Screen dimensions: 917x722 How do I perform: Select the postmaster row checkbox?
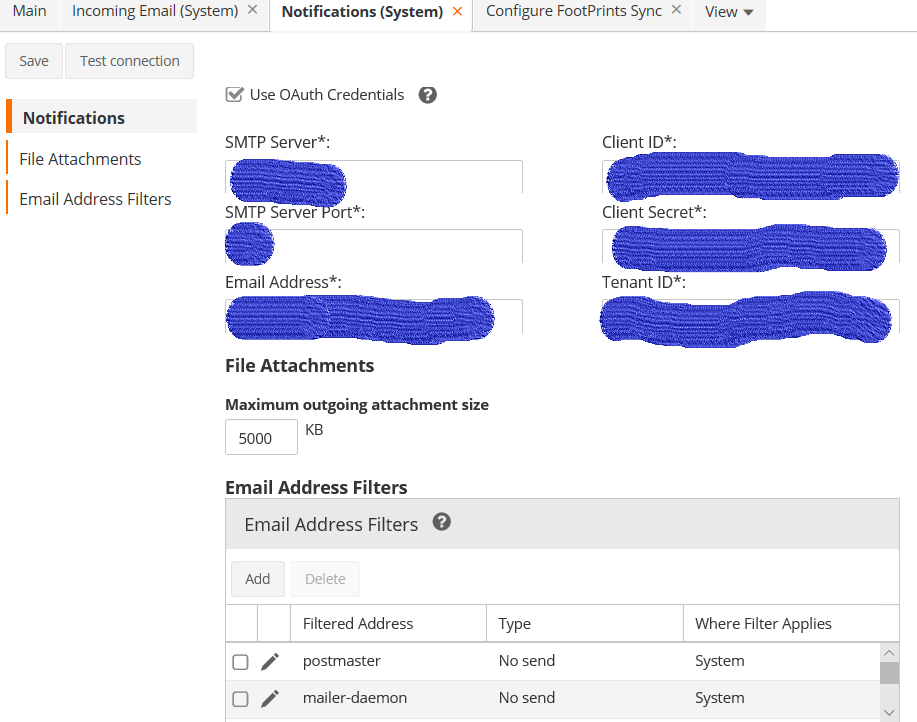pyautogui.click(x=240, y=662)
